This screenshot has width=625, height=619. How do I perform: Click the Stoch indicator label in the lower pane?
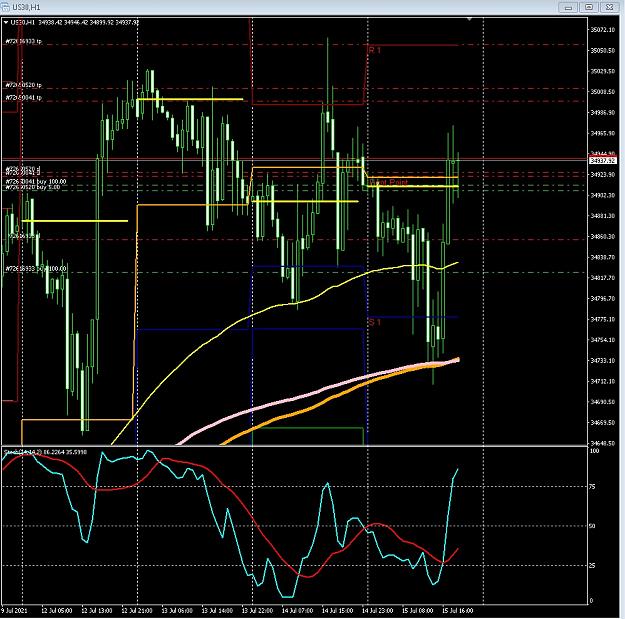point(45,452)
